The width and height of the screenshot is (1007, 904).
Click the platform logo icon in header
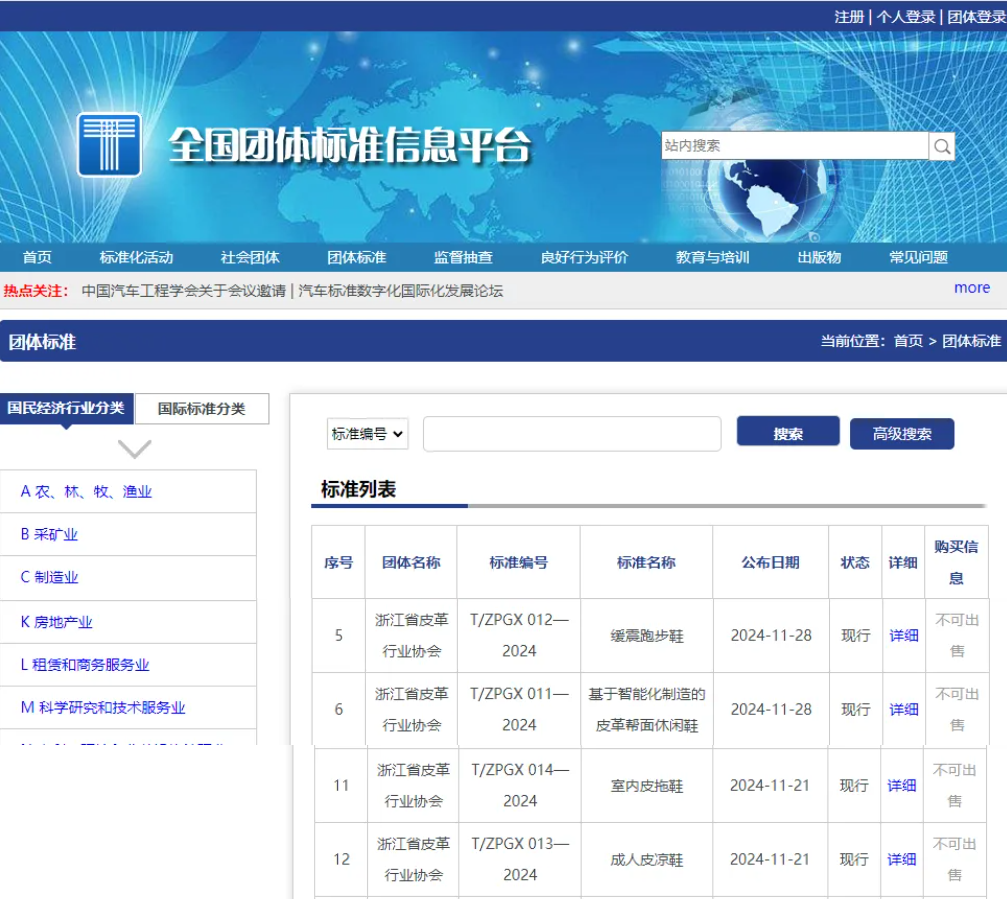[x=109, y=145]
